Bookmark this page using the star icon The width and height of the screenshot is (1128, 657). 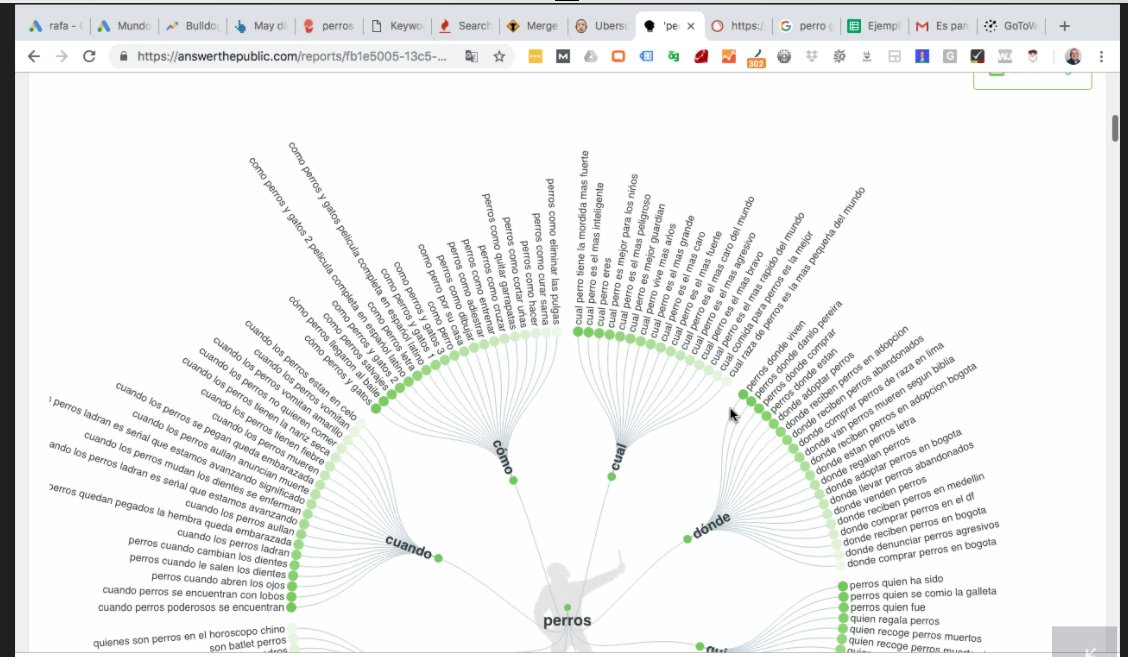pyautogui.click(x=497, y=58)
